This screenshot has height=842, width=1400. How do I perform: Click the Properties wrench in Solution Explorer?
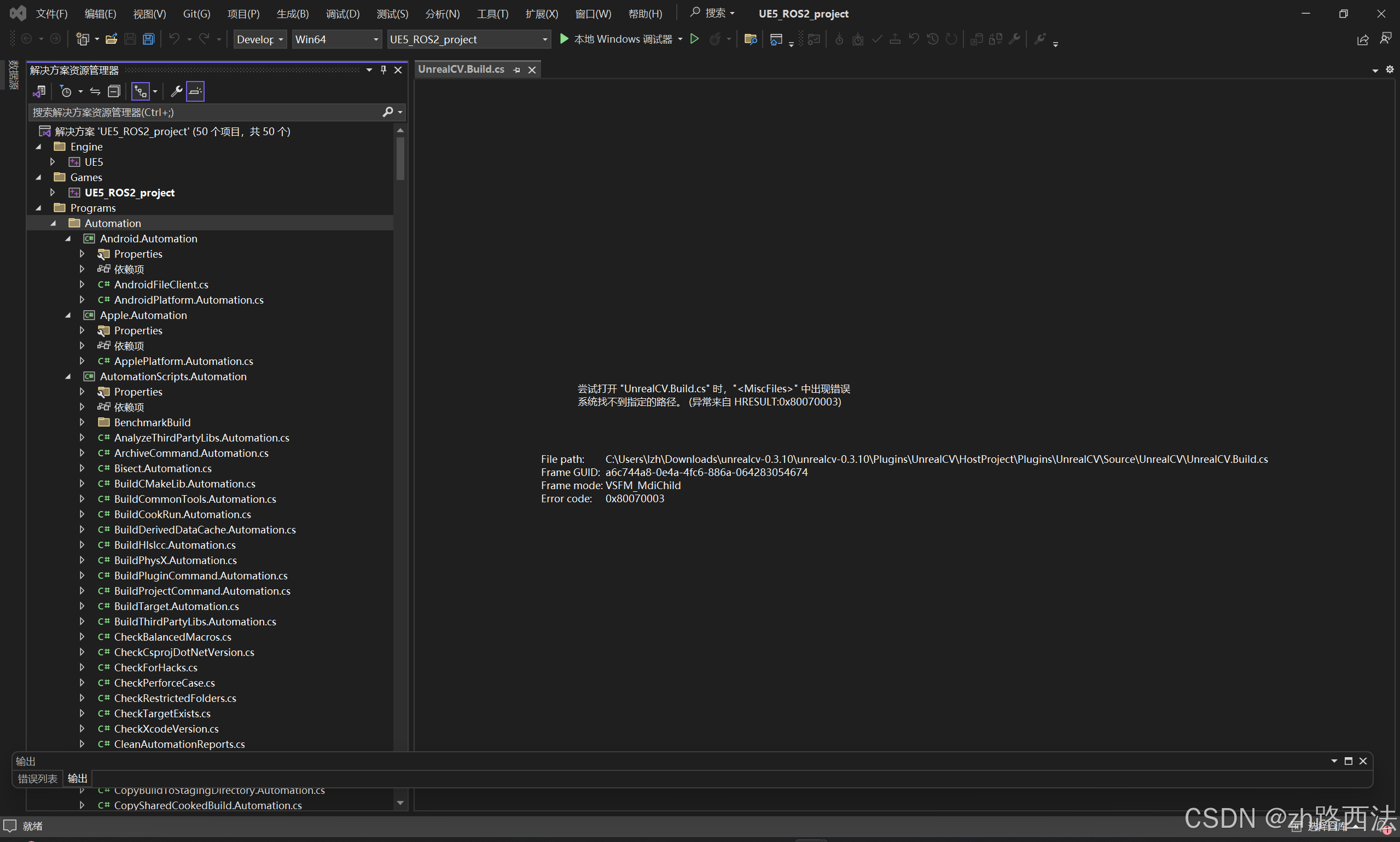tap(176, 91)
